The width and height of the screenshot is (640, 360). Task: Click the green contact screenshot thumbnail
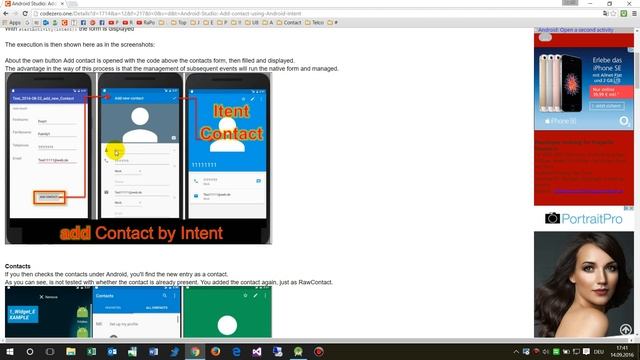(227, 312)
